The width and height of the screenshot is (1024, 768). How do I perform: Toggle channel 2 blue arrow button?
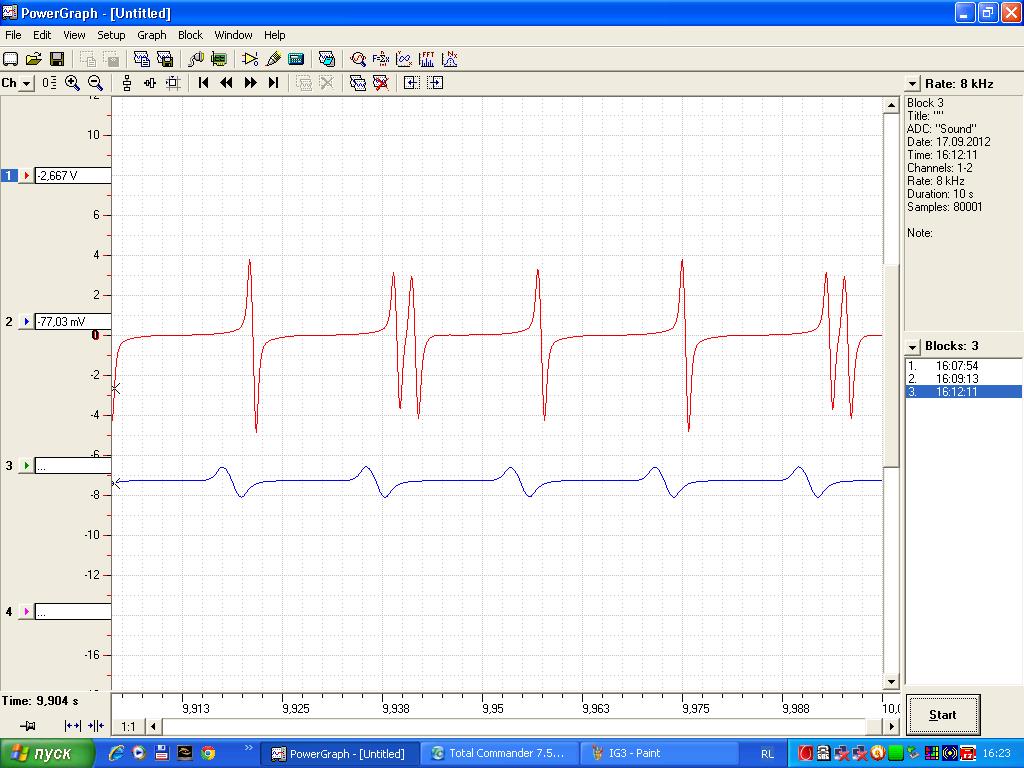(x=27, y=322)
